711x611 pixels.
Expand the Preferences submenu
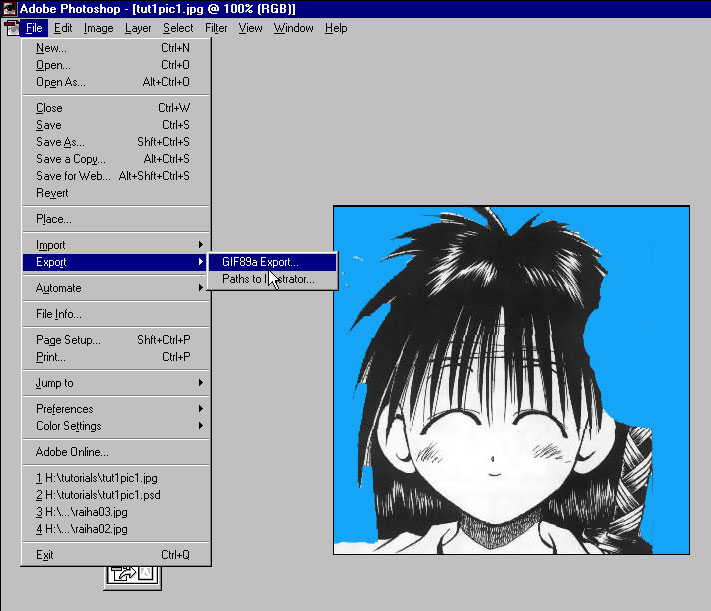(x=117, y=409)
